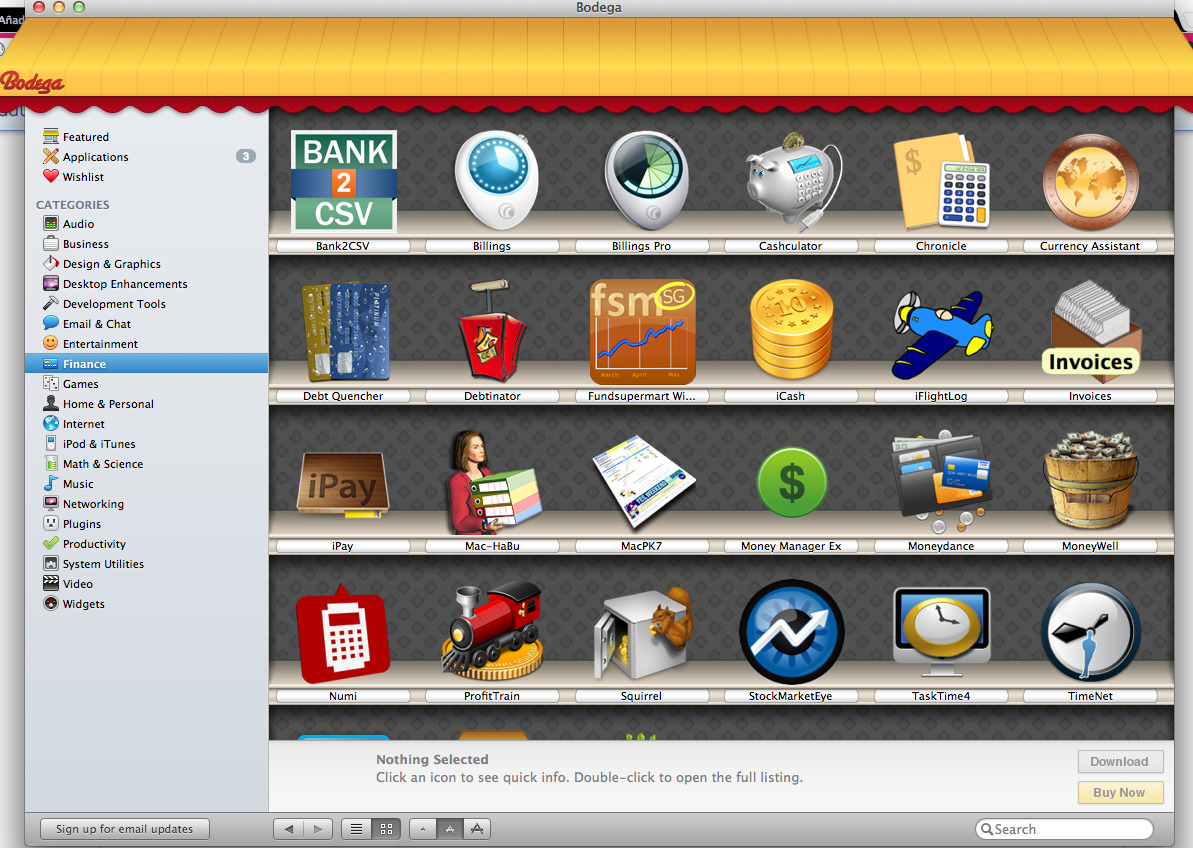
Task: Choose the smallest icon size button
Action: 423,829
